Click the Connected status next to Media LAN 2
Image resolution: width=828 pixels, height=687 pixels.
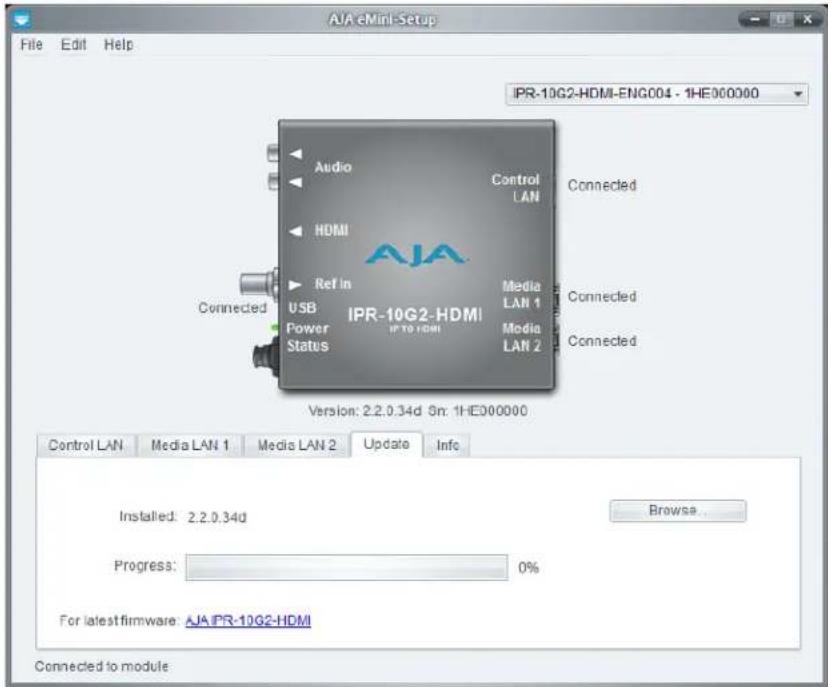(602, 341)
